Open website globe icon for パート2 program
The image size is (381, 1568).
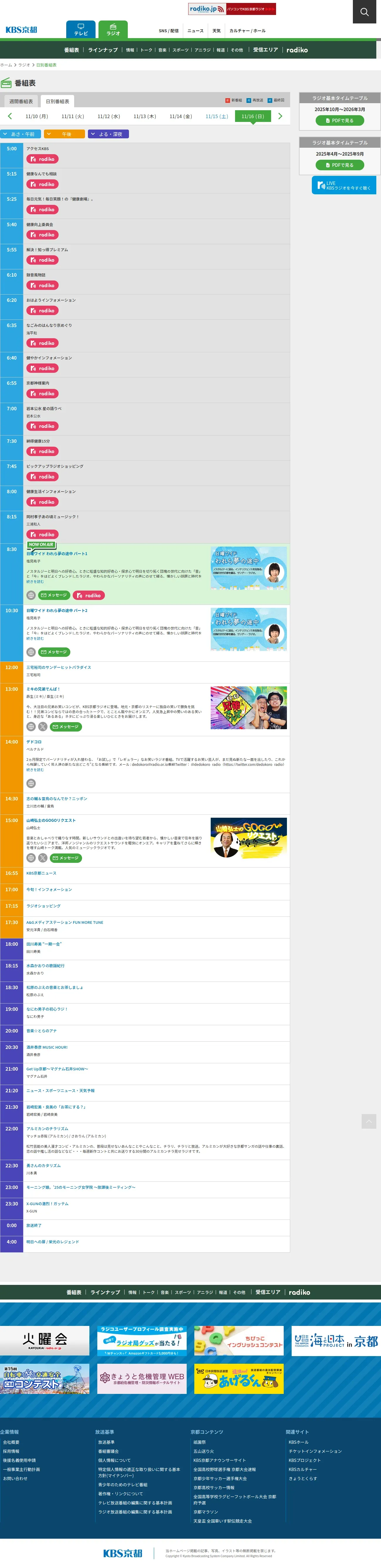pyautogui.click(x=31, y=652)
